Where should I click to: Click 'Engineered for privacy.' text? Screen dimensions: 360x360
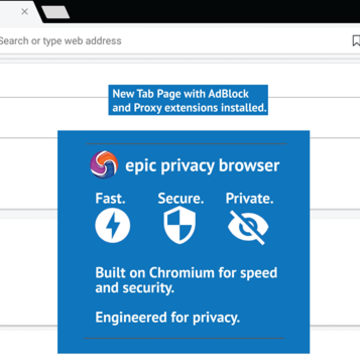168,317
